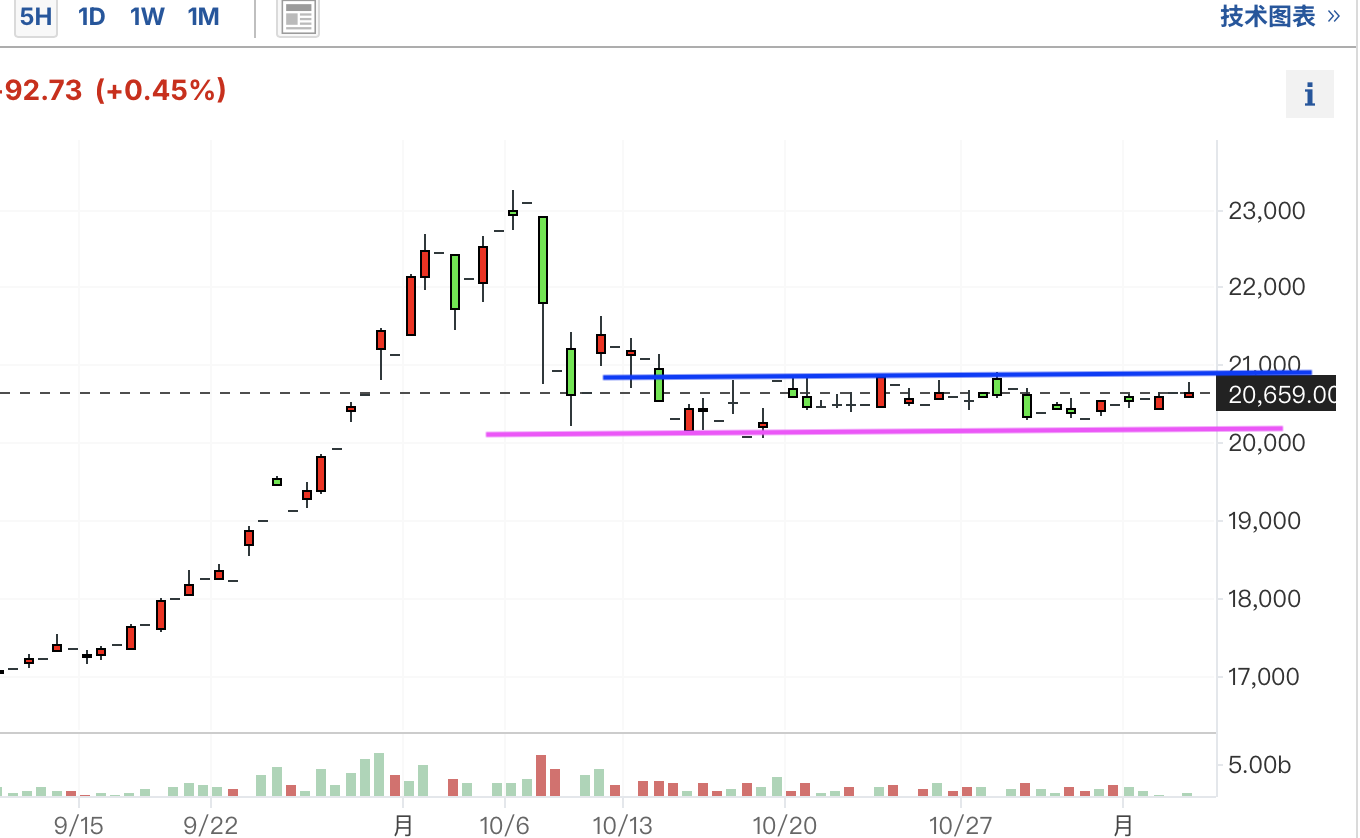Click the 23,000 price axis label
The image size is (1360, 838).
coord(1266,211)
